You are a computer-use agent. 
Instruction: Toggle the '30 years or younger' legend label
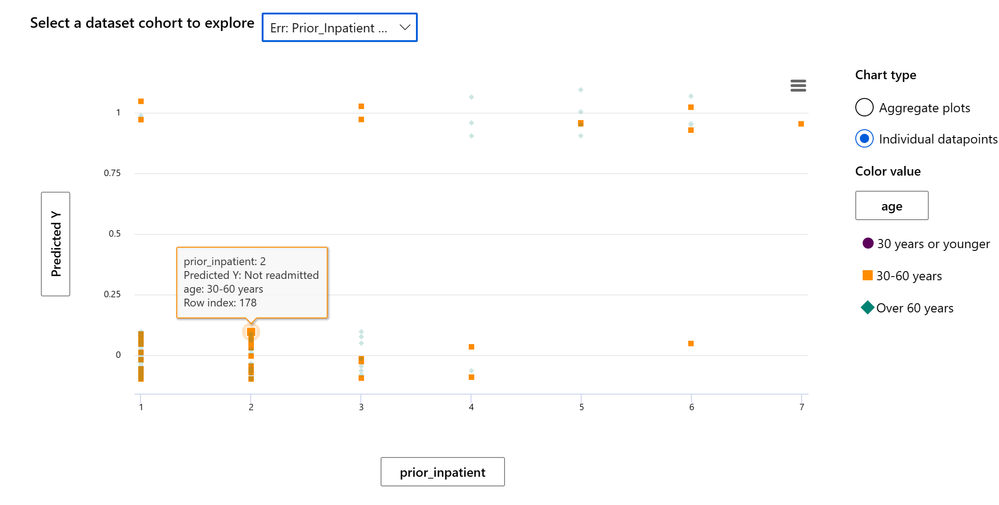[x=933, y=244]
